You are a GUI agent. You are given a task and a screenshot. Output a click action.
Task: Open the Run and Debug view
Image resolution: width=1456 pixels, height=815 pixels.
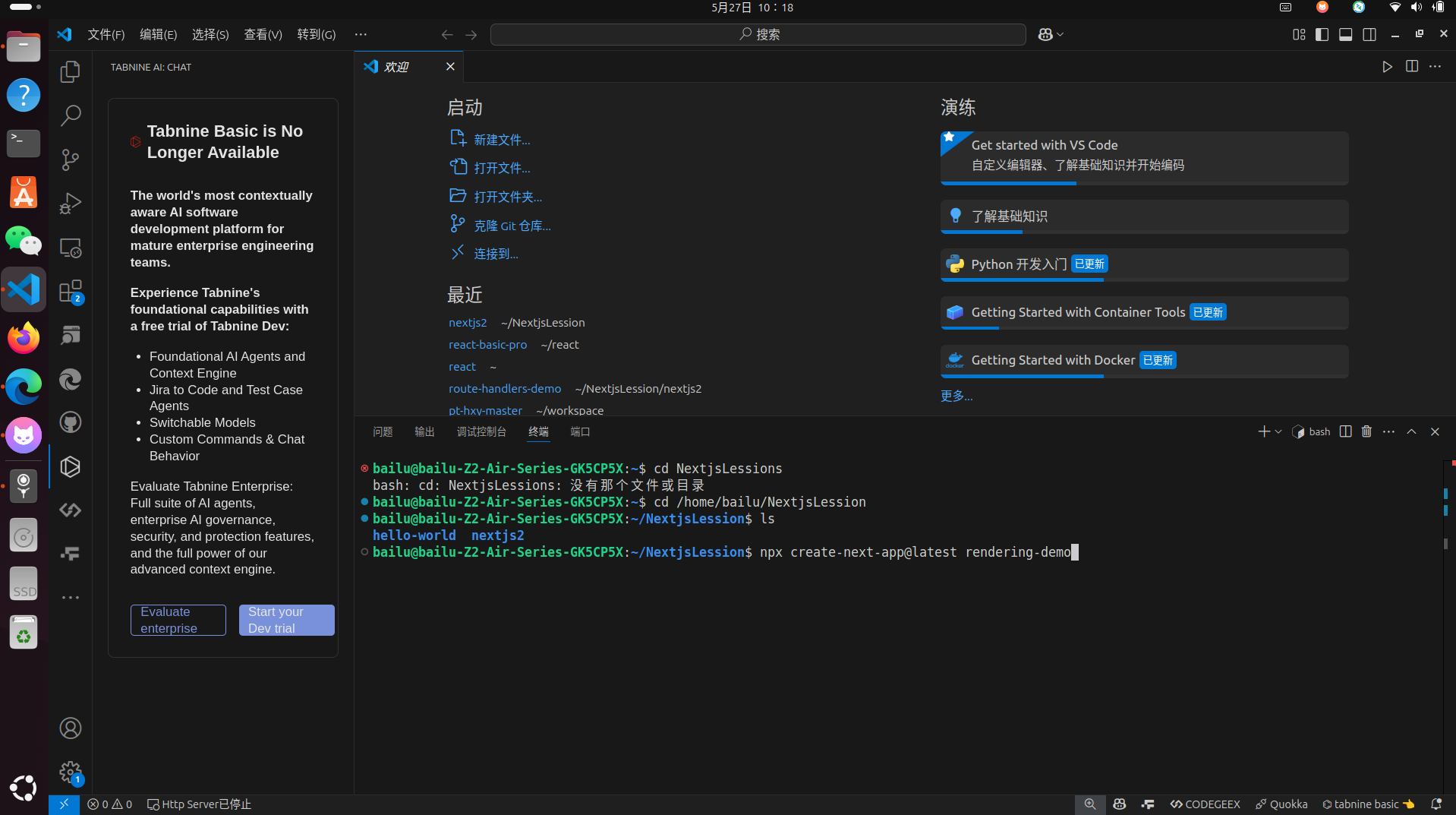coord(71,204)
